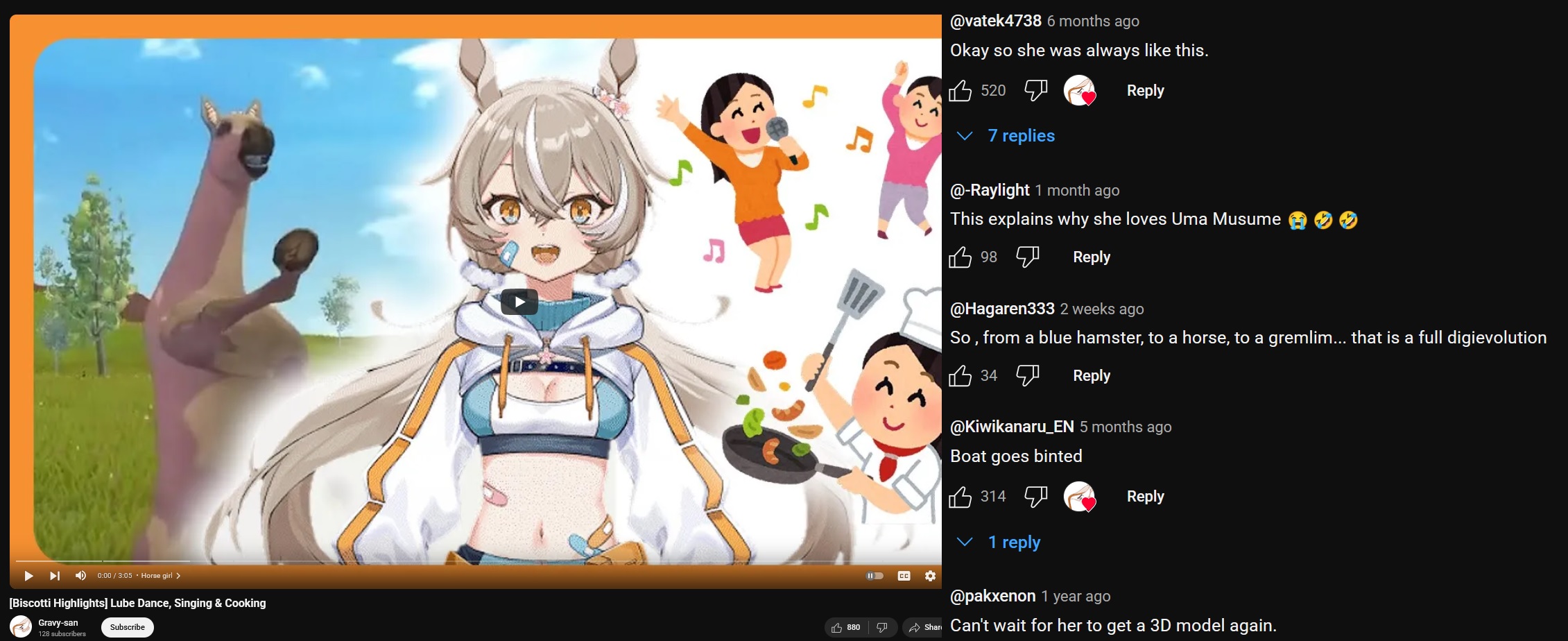
Task: Toggle closed captions on
Action: pyautogui.click(x=904, y=576)
